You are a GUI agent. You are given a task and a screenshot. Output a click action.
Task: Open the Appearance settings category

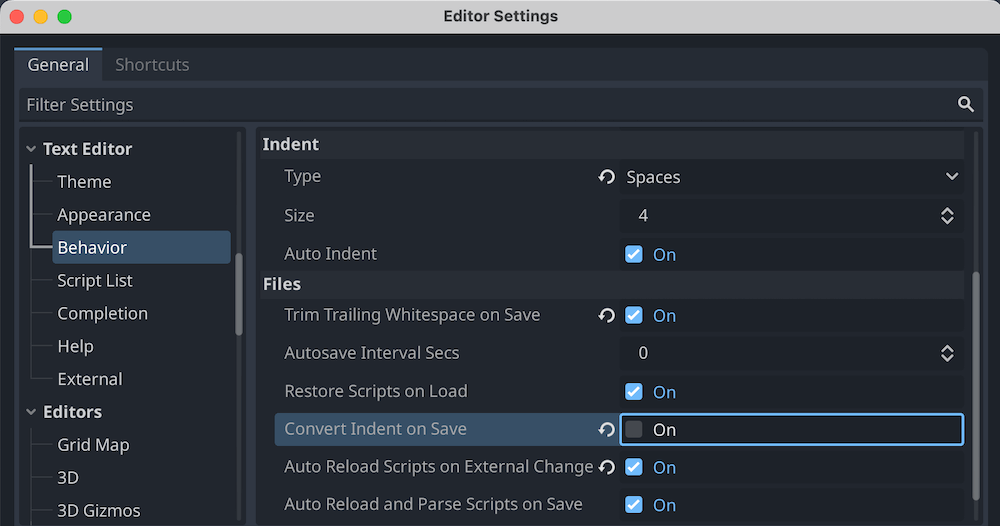[x=104, y=215]
